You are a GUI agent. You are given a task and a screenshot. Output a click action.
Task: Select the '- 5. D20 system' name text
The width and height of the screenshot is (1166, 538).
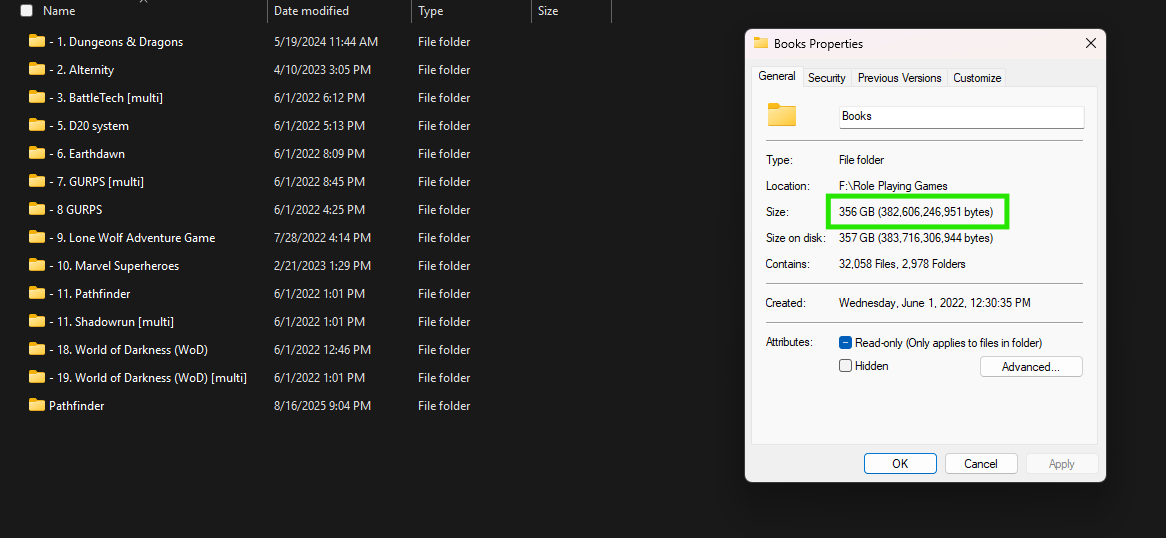coord(89,126)
